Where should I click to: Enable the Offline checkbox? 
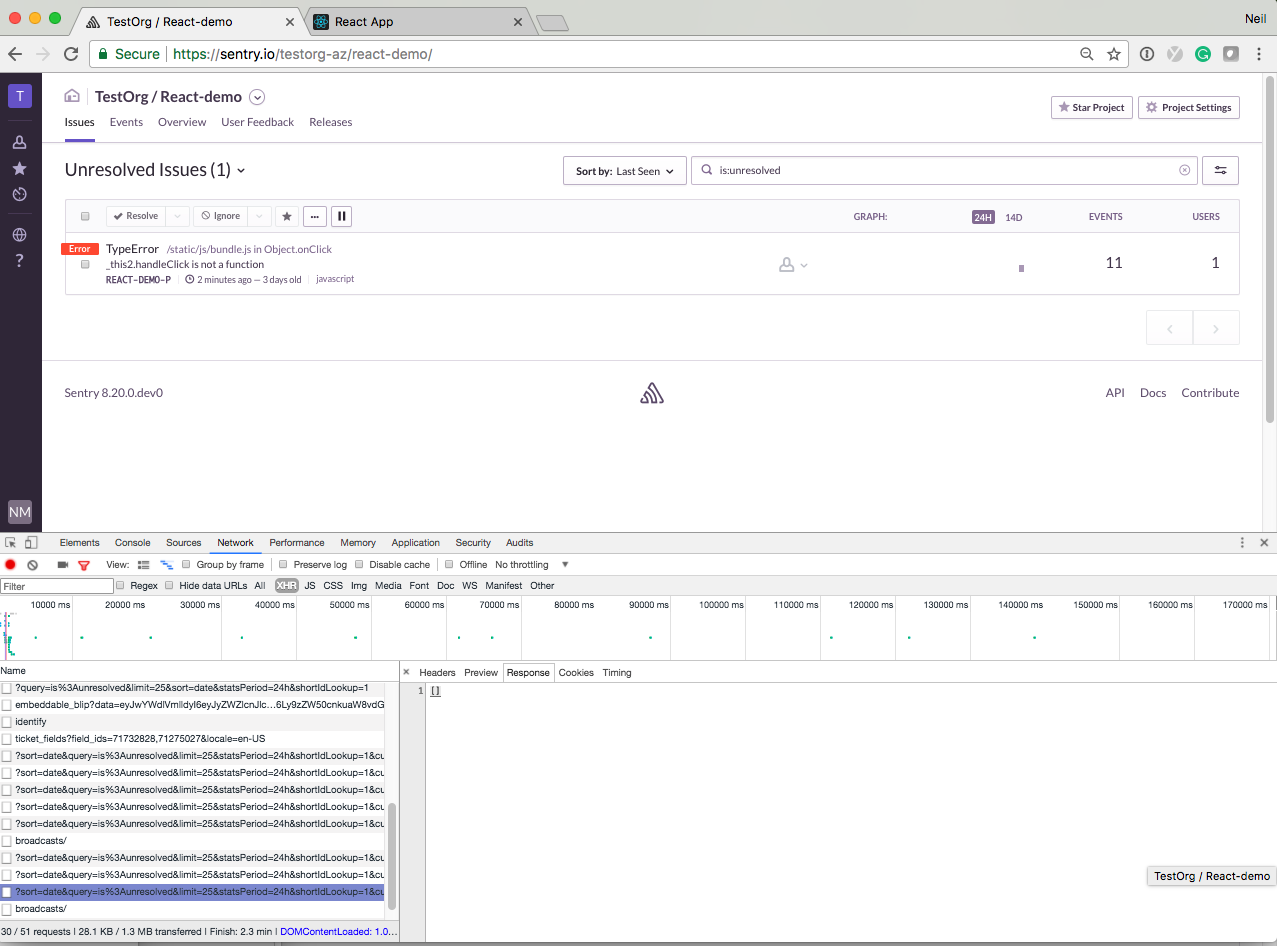pos(450,565)
